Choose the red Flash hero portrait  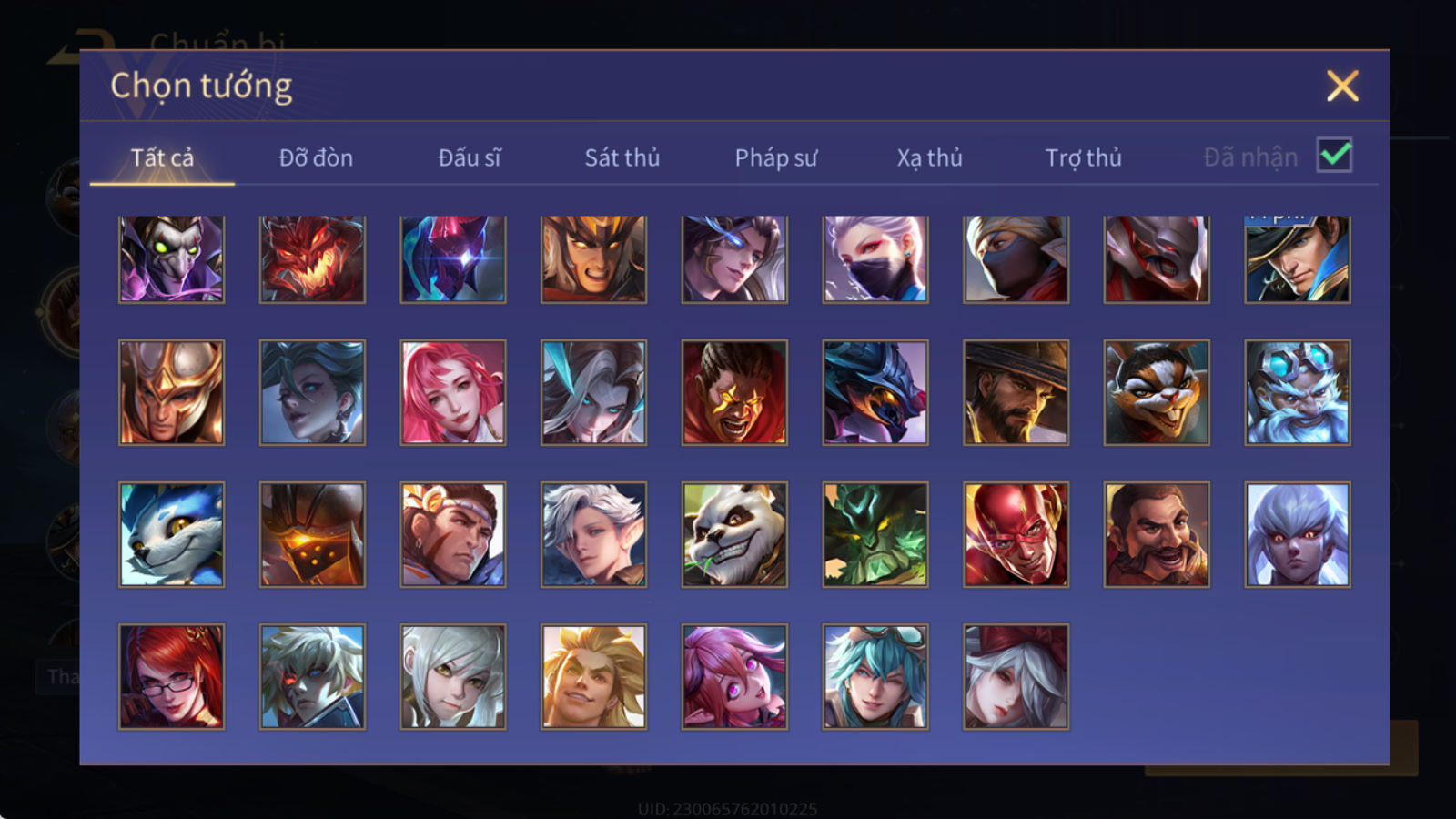[x=1016, y=534]
